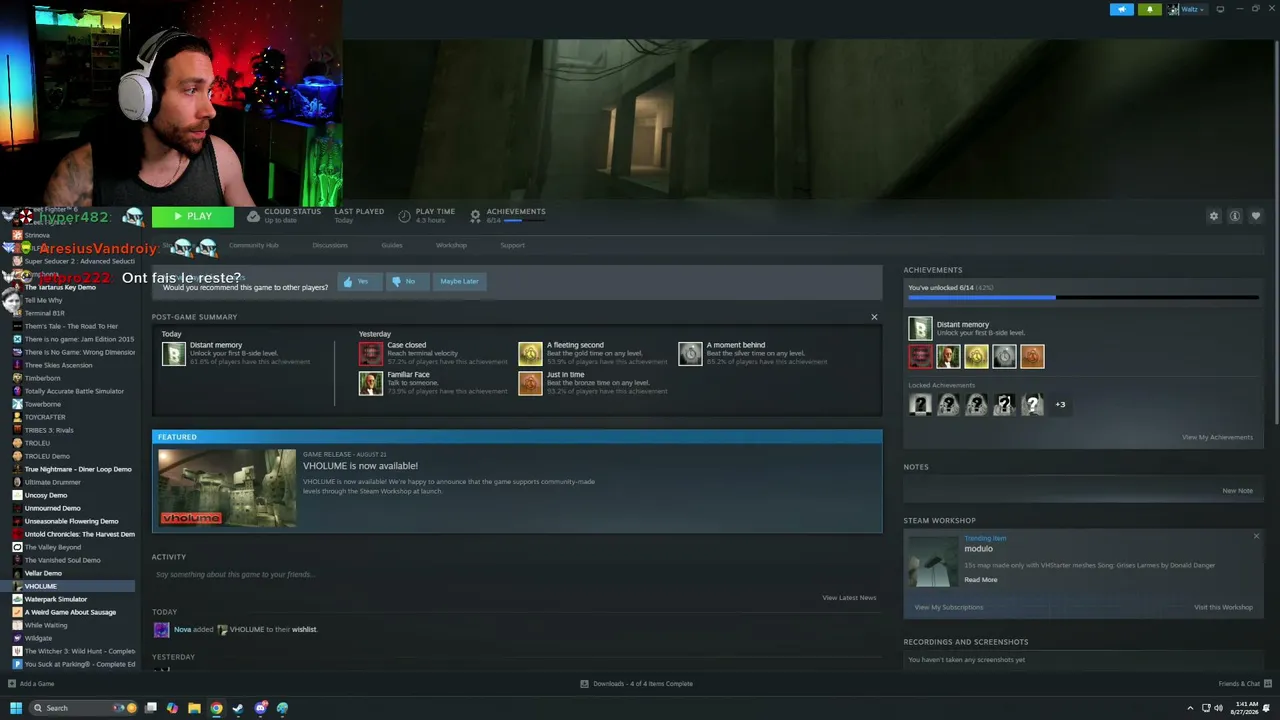Screen dimensions: 1280x720
Task: Open View My Achievements link
Action: click(1217, 437)
